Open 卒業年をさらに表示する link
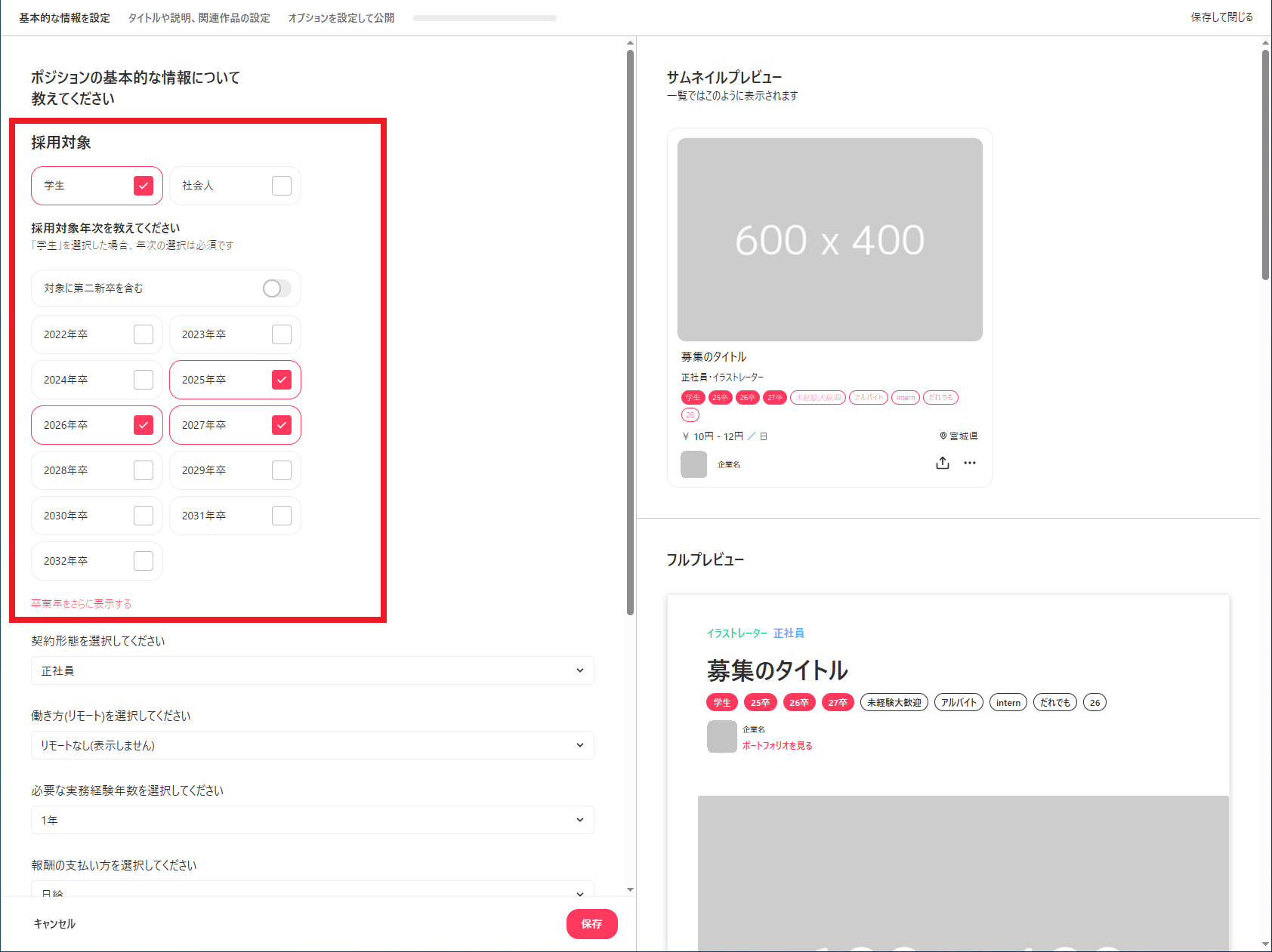 pos(81,602)
